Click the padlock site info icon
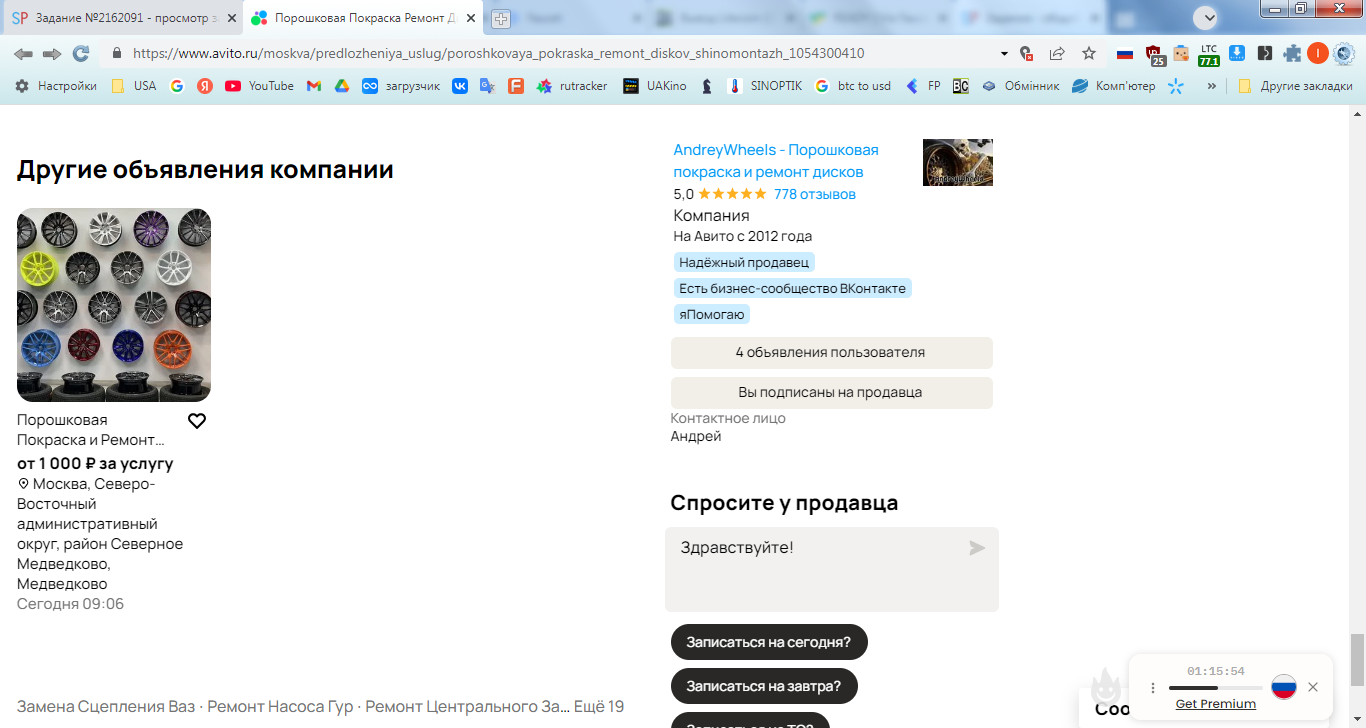This screenshot has height=728, width=1366. pos(117,54)
